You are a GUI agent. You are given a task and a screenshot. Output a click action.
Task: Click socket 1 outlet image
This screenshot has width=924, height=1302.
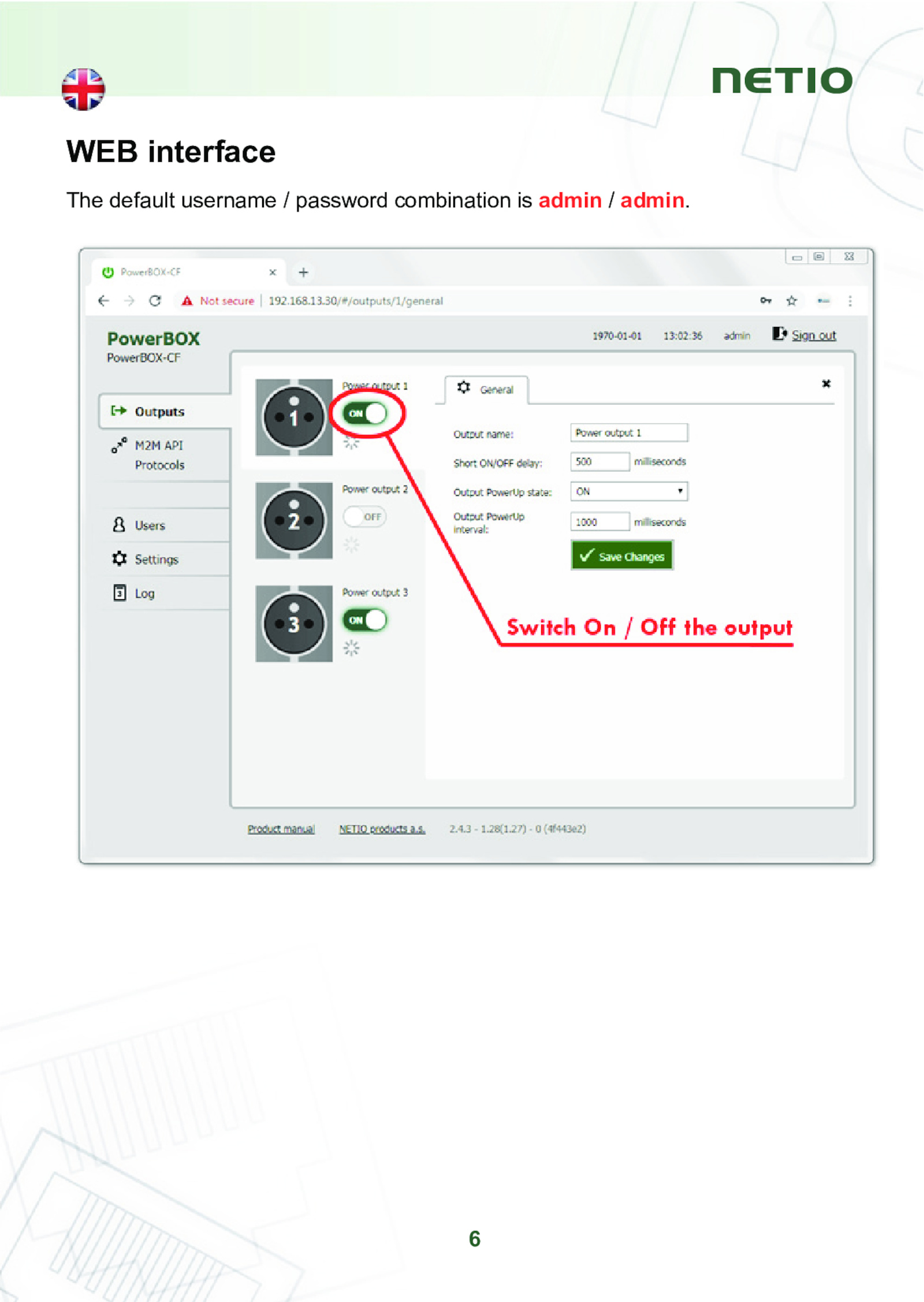point(294,416)
